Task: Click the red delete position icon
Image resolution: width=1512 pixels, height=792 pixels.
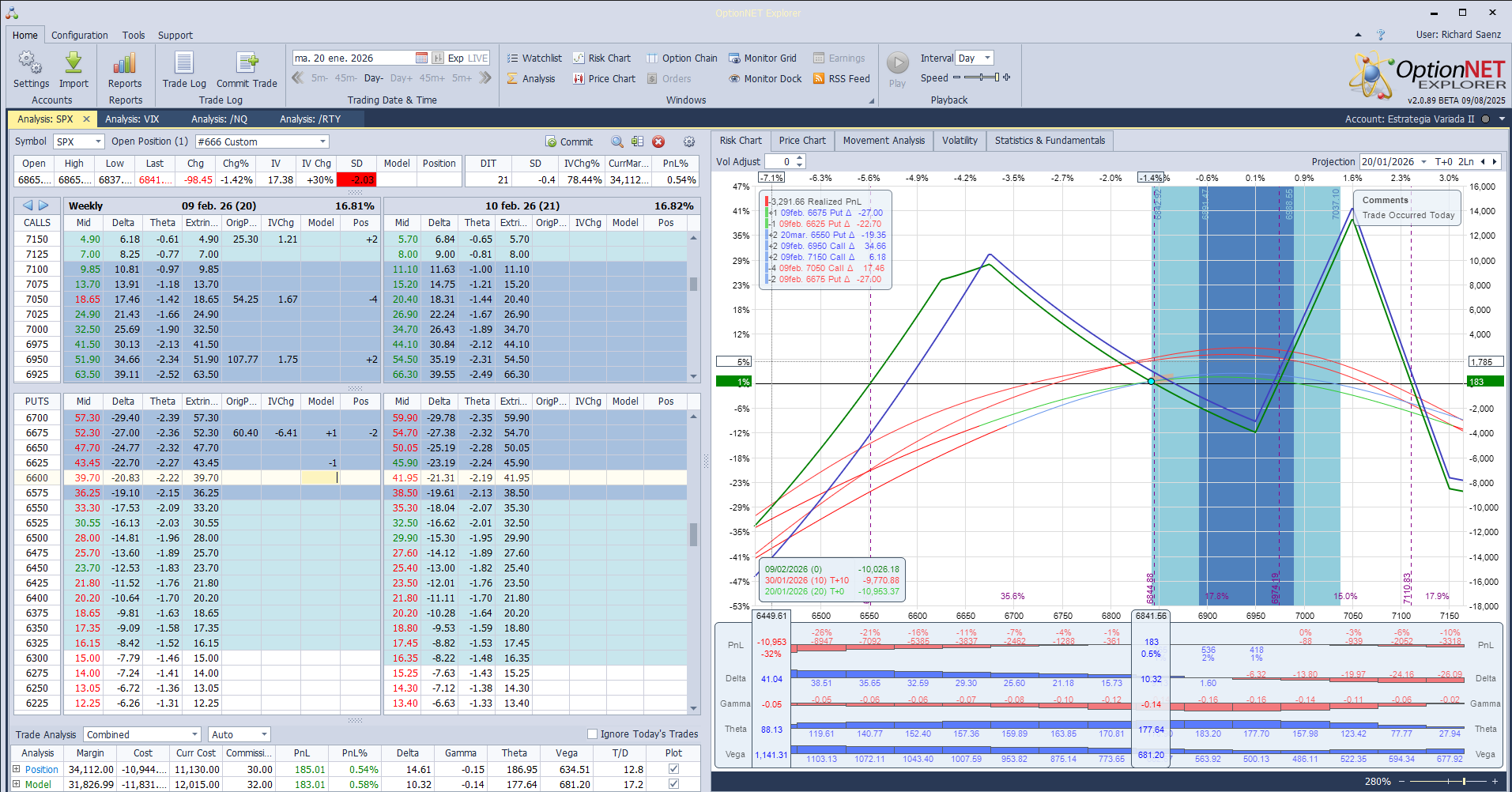Action: 658,141
